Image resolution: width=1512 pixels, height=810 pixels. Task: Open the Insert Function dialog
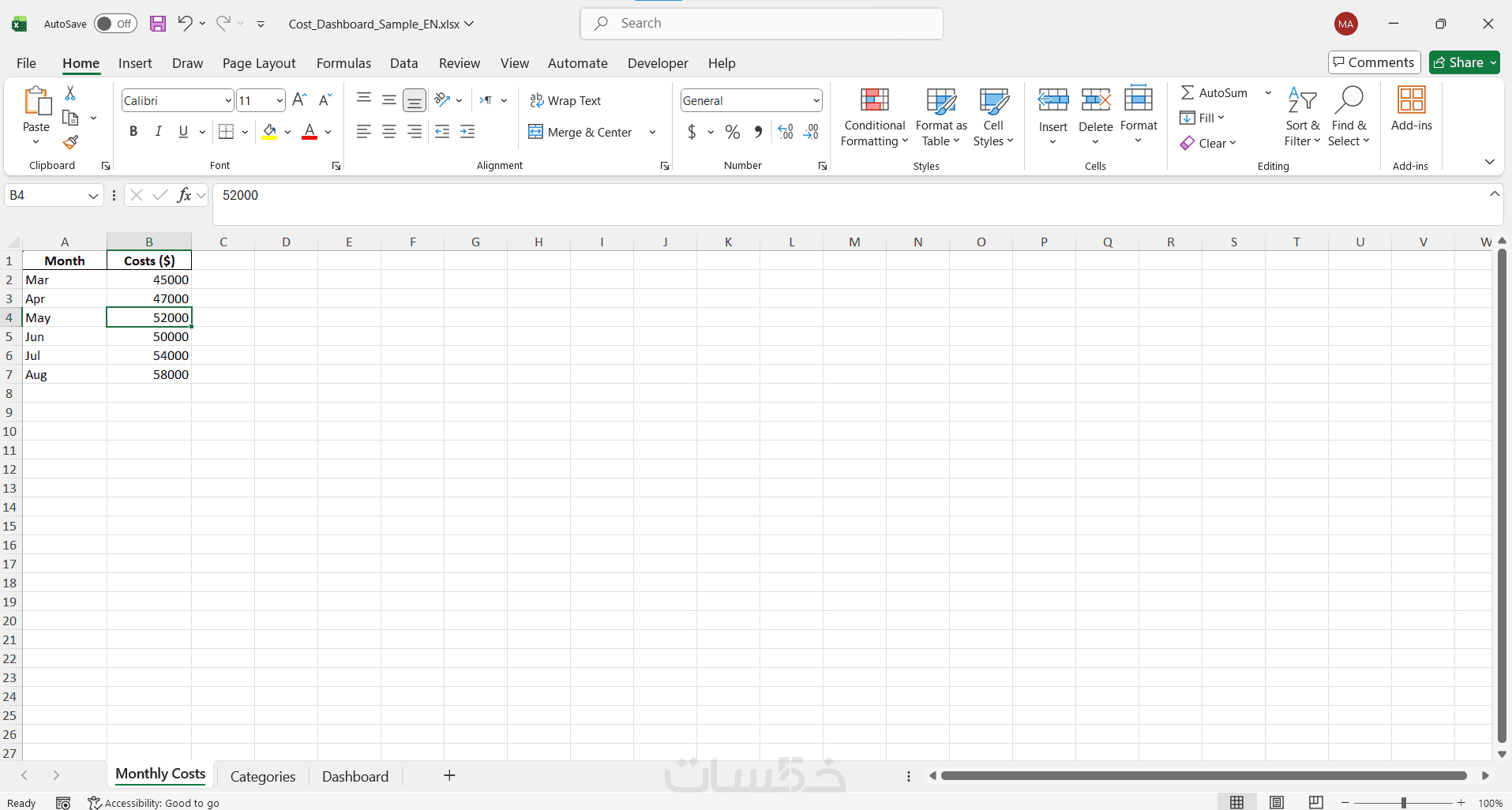[x=184, y=195]
